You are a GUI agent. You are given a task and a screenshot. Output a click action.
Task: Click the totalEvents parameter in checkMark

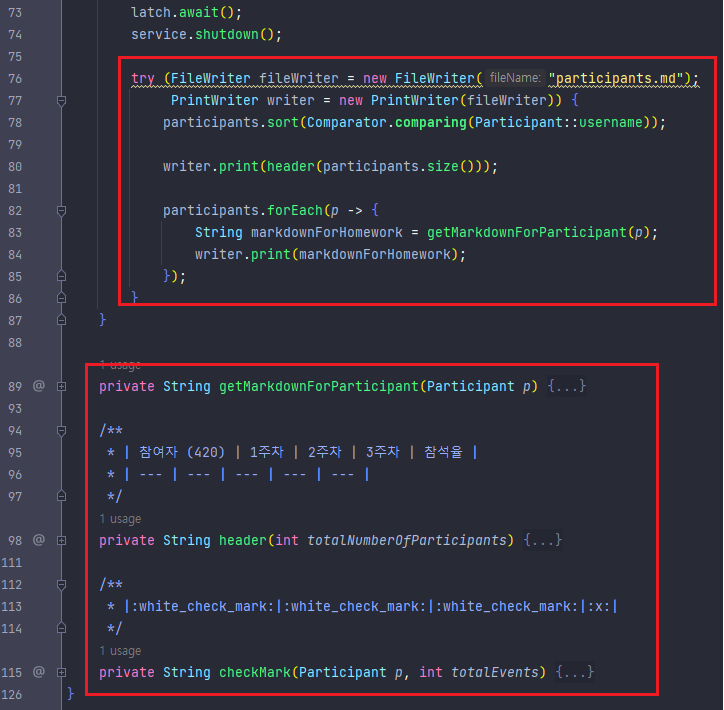tap(495, 672)
